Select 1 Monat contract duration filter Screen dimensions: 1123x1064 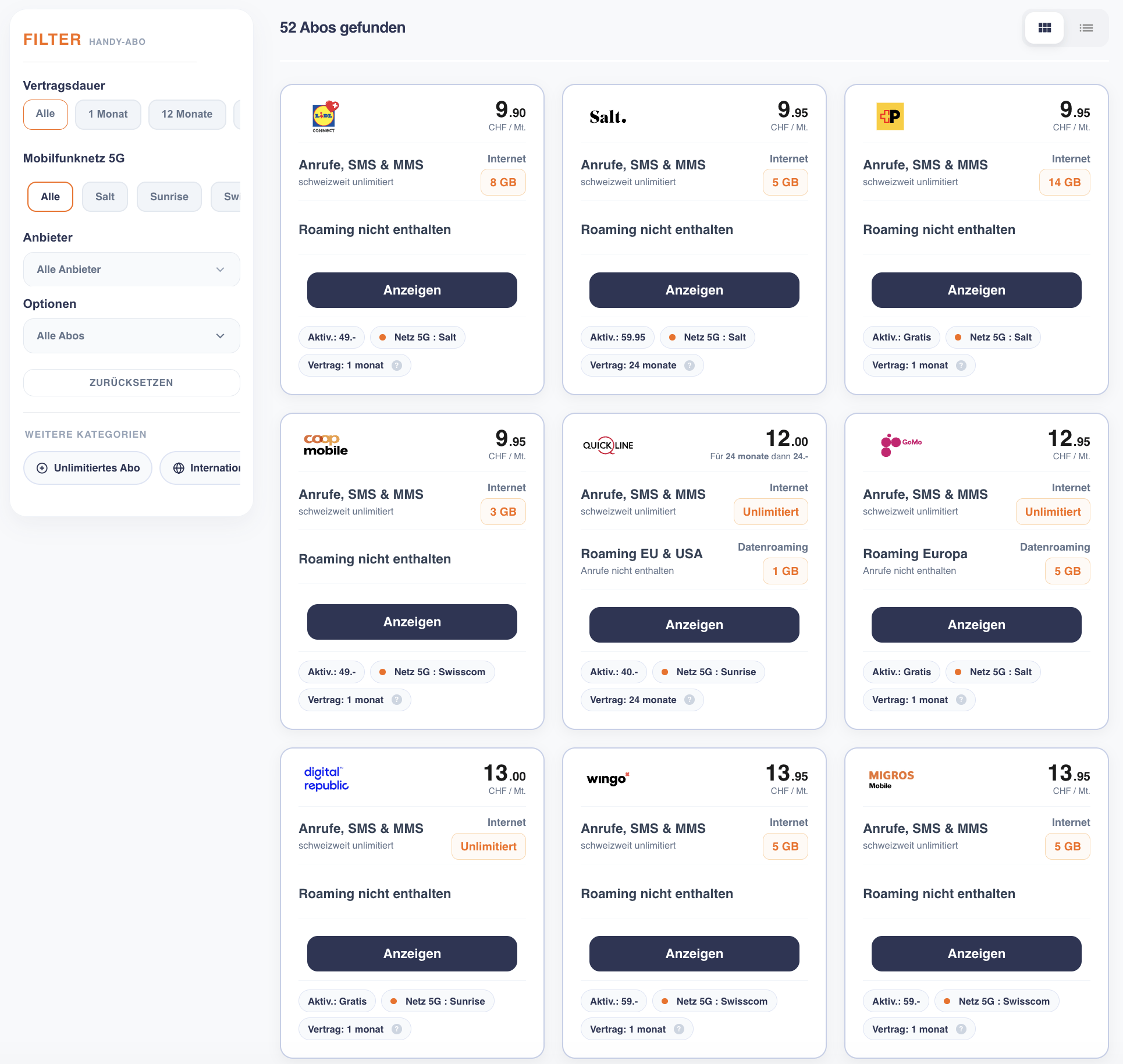pos(108,114)
